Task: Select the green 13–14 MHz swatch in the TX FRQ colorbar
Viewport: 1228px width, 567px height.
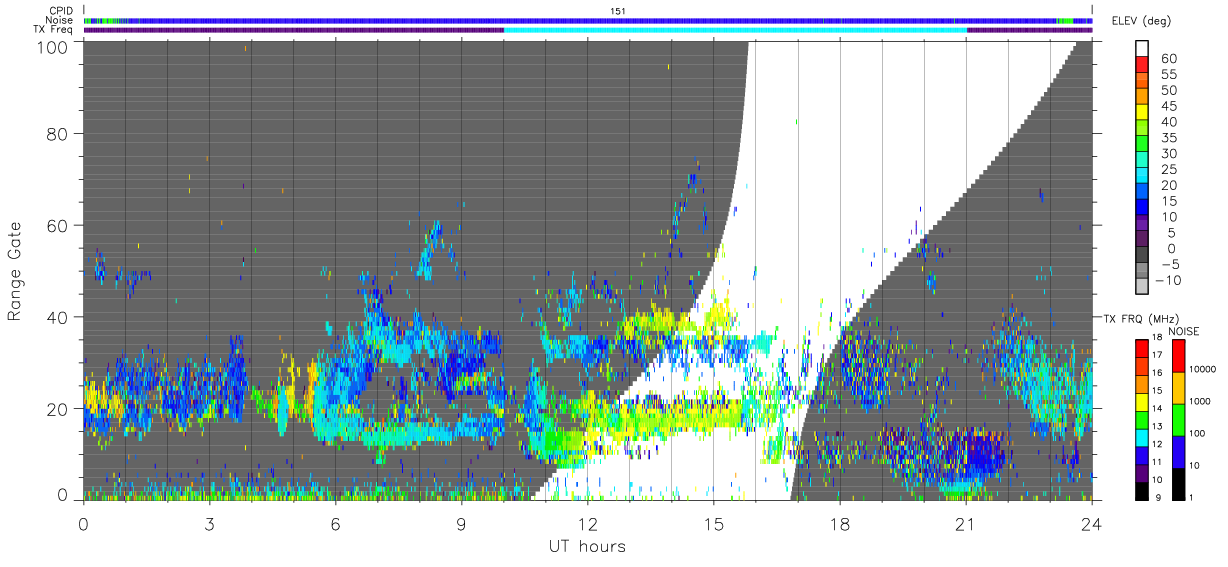Action: coord(1142,419)
